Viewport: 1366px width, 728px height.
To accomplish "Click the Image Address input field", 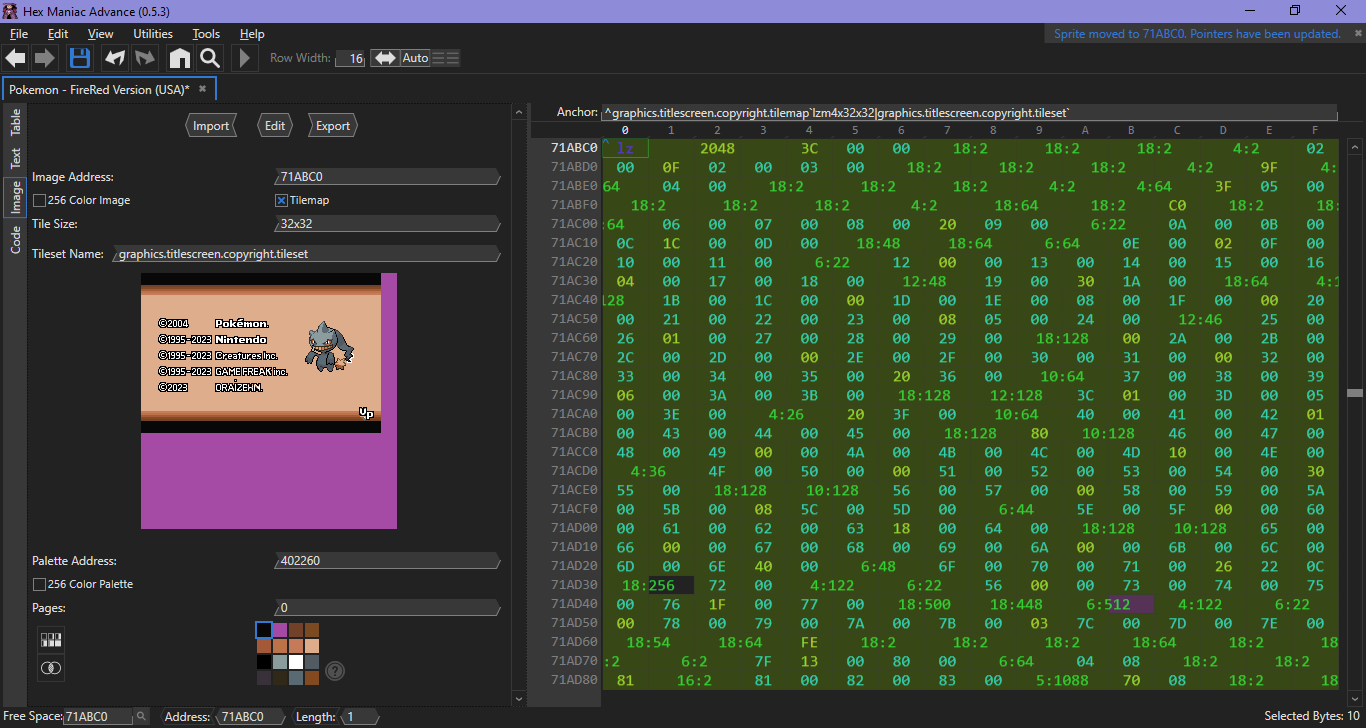I will [386, 177].
